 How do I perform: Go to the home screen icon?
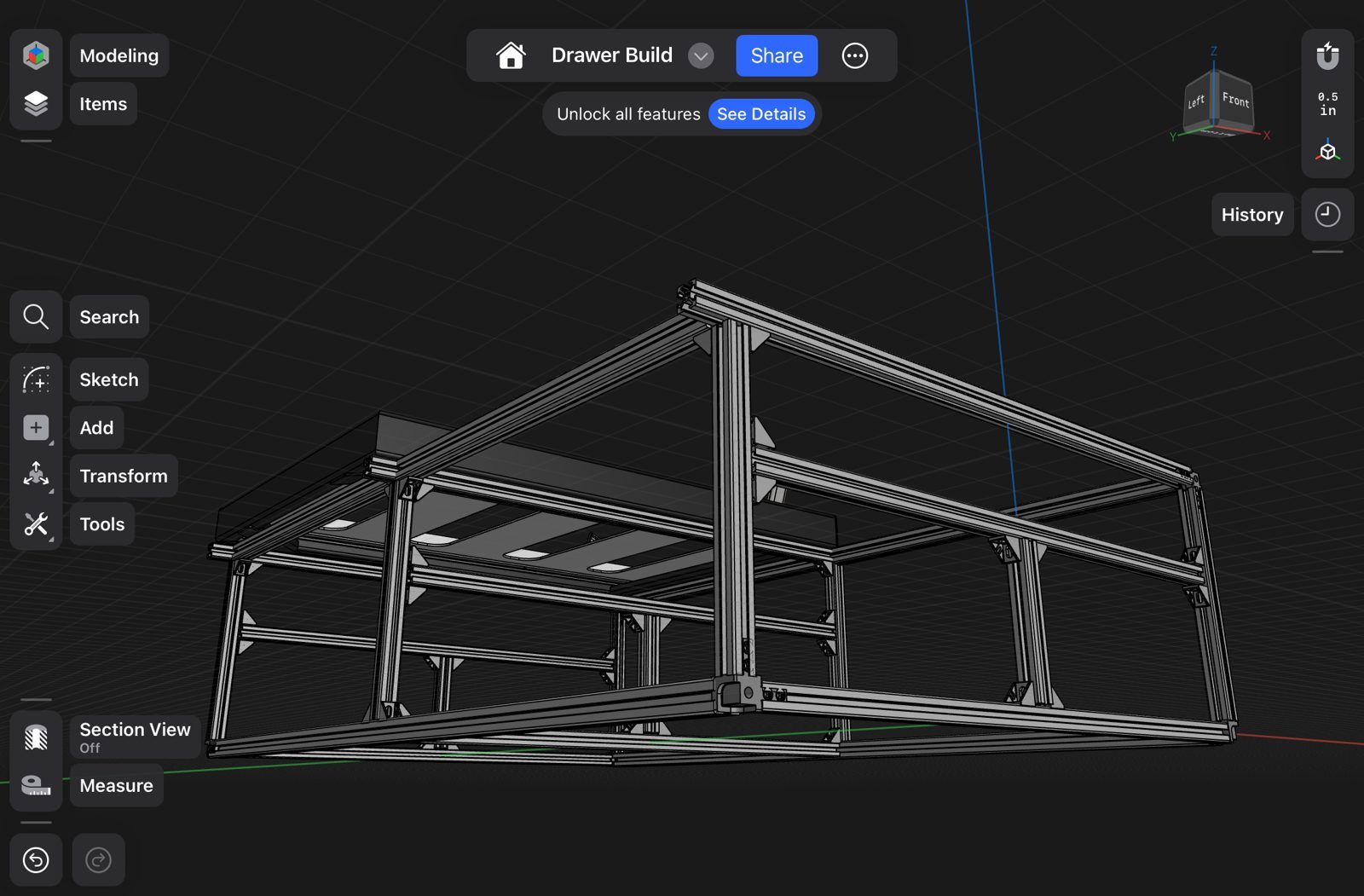[511, 55]
